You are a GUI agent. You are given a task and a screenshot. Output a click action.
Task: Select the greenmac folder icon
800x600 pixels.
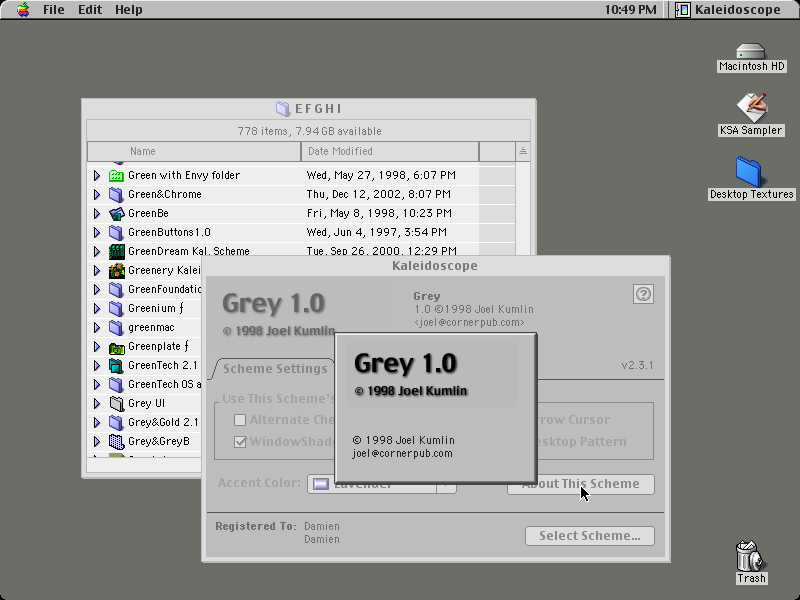[x=116, y=328]
